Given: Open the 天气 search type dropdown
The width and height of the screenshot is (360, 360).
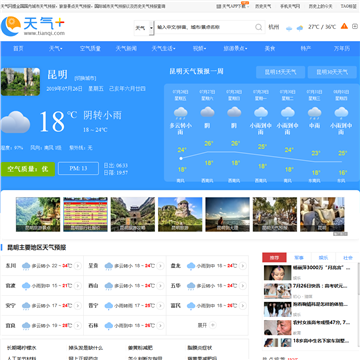Looking at the screenshot, I should coord(144,28).
